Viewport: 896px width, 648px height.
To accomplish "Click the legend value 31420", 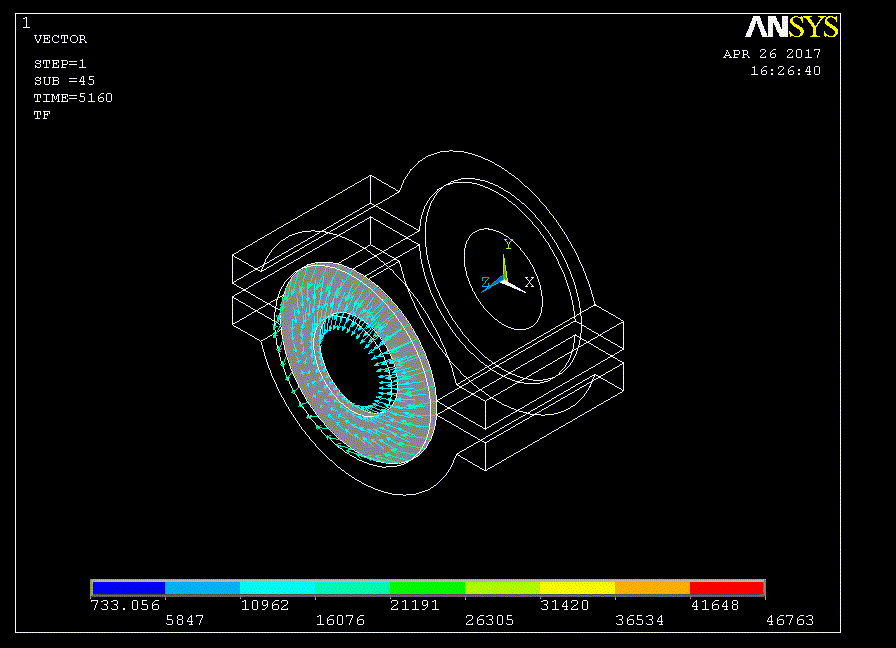I will (x=565, y=605).
